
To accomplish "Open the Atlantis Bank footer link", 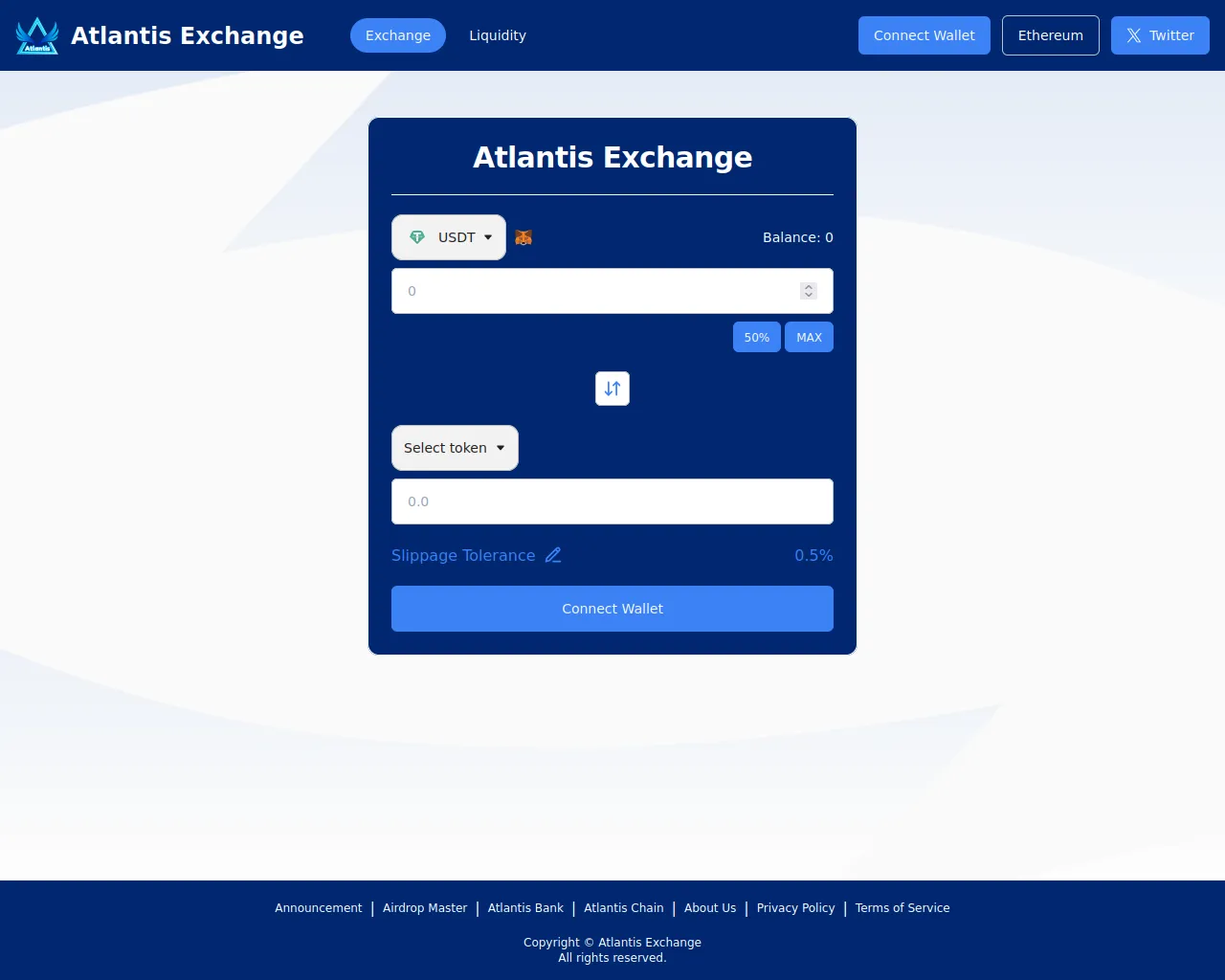I will point(525,908).
